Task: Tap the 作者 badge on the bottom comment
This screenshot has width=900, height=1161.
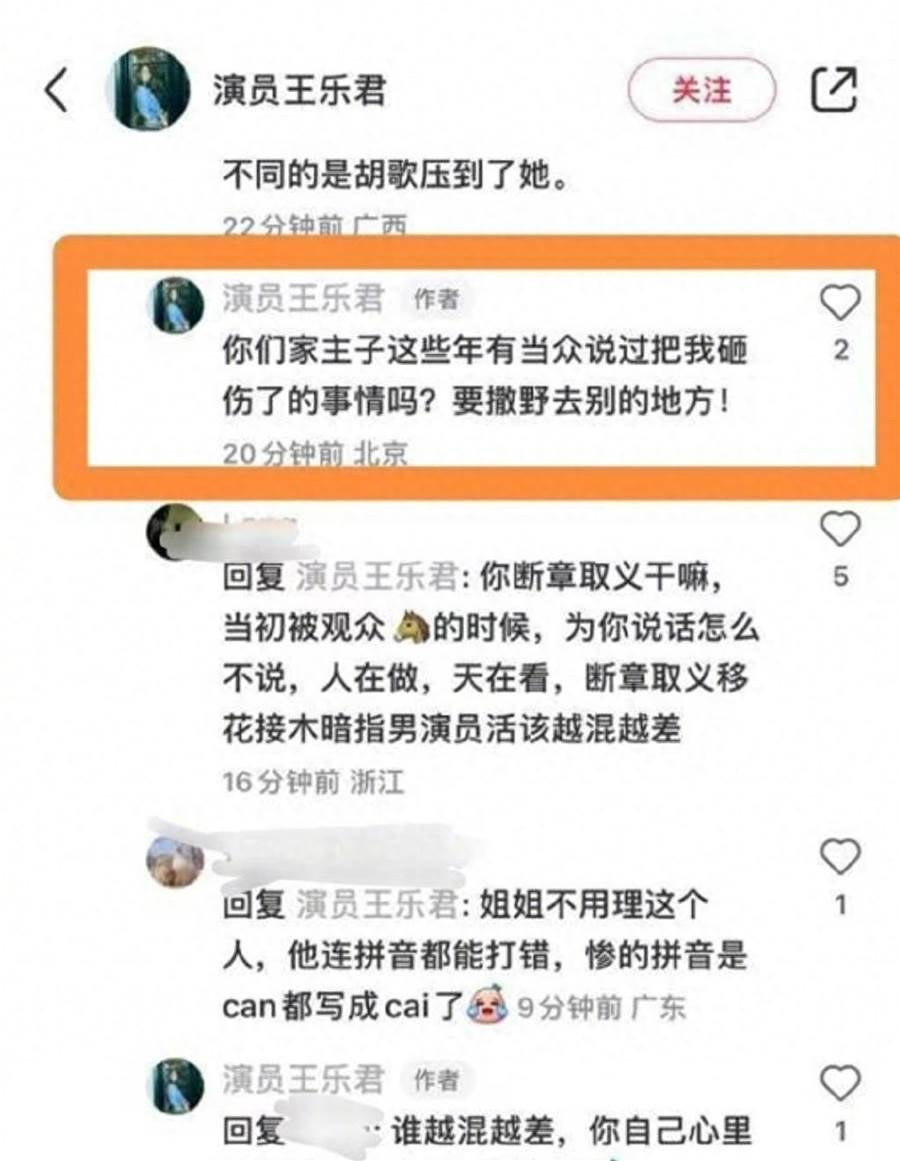Action: 437,1080
